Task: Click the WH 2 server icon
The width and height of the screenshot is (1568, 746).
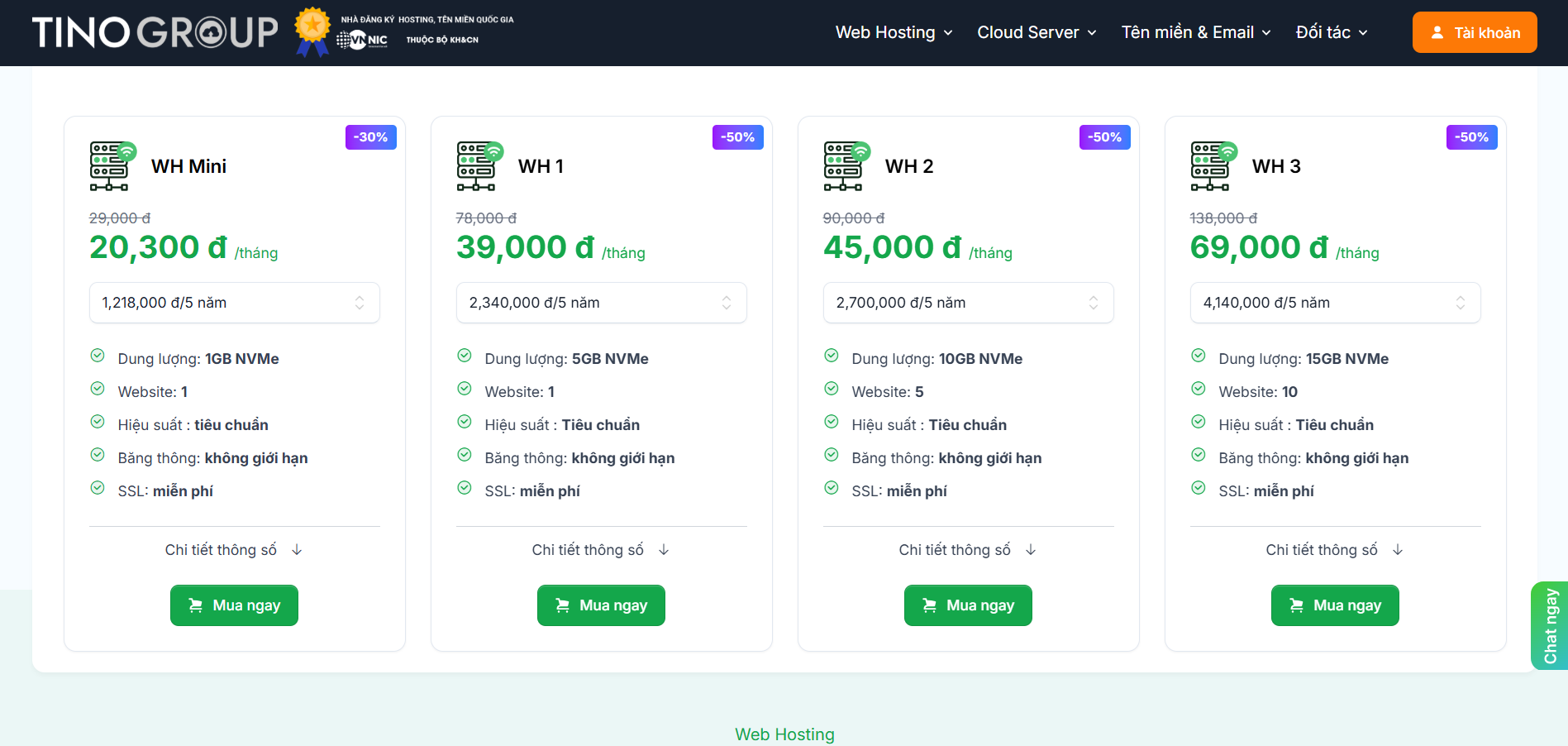Action: pyautogui.click(x=846, y=166)
